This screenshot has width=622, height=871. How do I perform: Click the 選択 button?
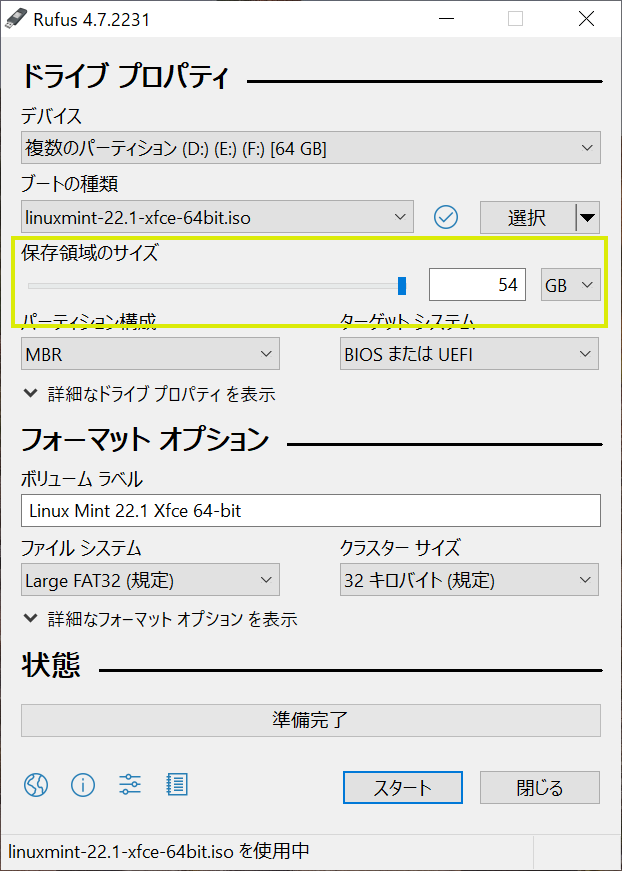[x=528, y=217]
